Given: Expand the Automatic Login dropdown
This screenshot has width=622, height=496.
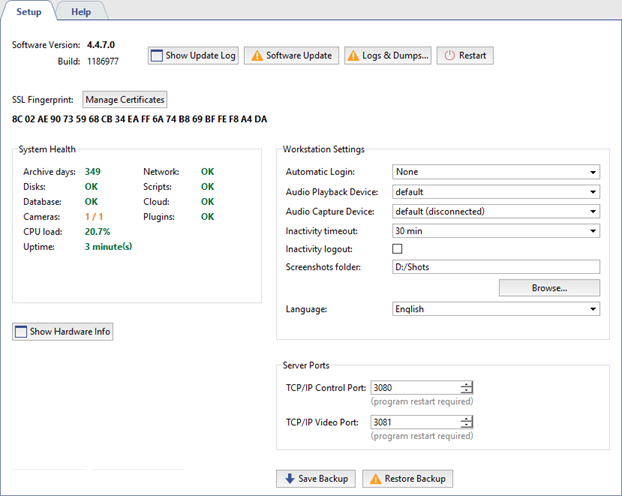Looking at the screenshot, I should tap(495, 173).
